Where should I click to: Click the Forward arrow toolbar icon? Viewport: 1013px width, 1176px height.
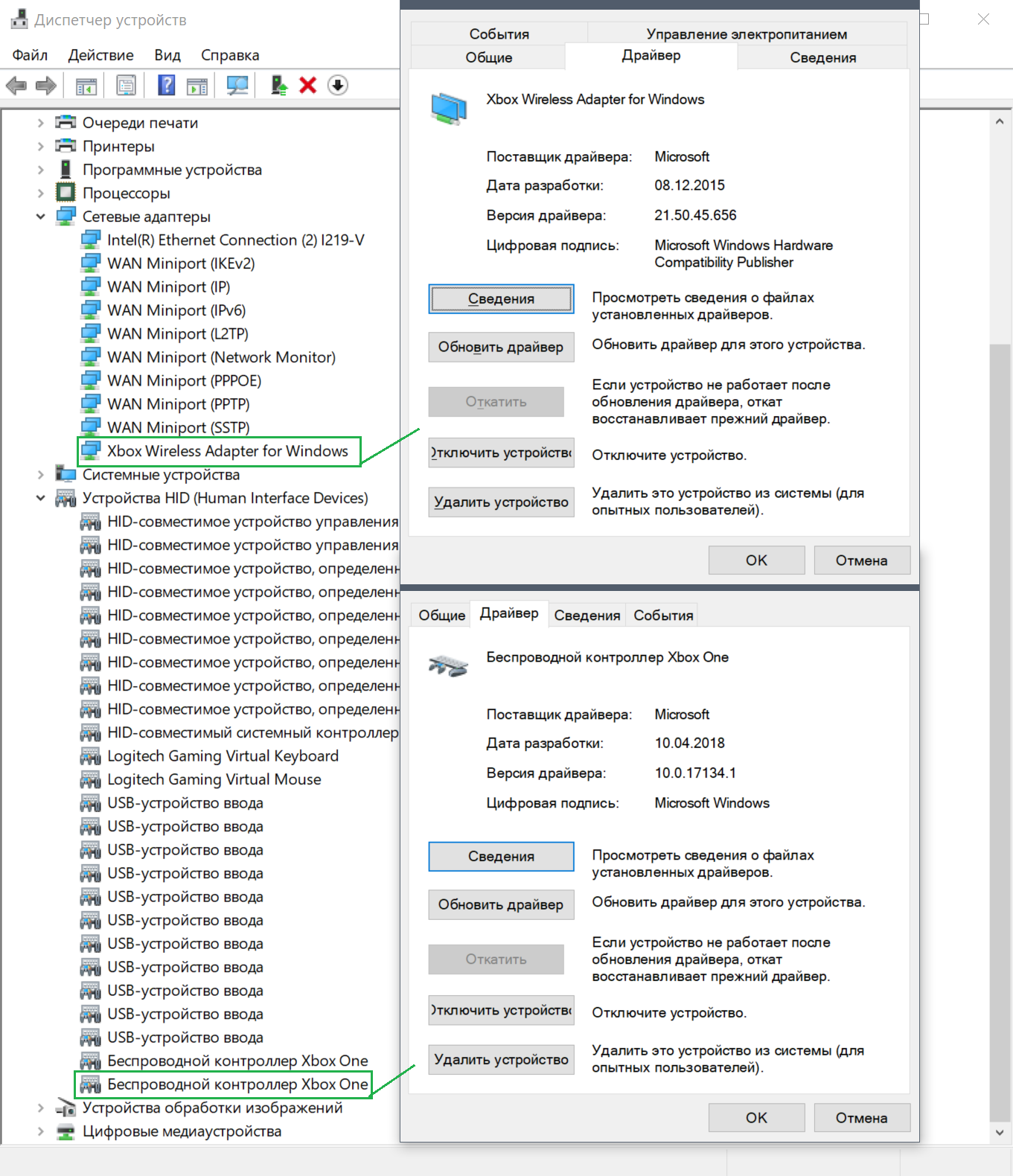click(x=46, y=86)
